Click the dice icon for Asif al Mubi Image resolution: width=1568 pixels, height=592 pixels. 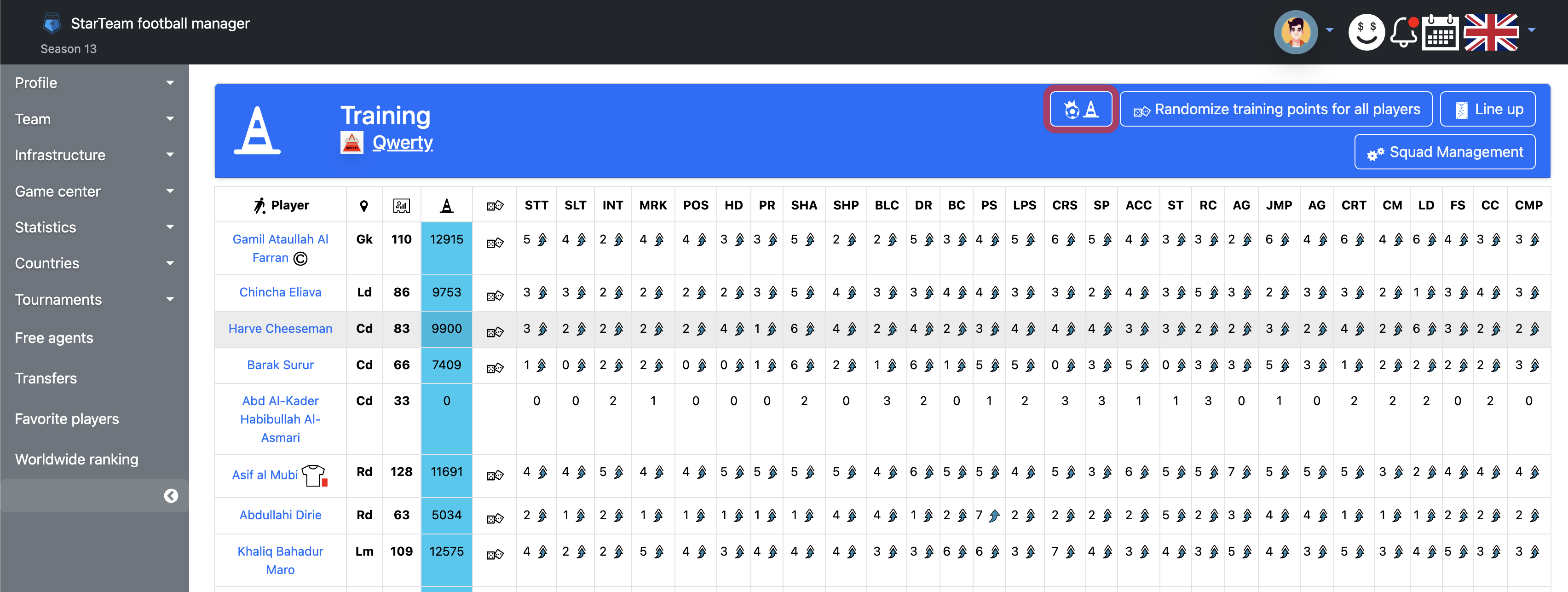pos(495,475)
